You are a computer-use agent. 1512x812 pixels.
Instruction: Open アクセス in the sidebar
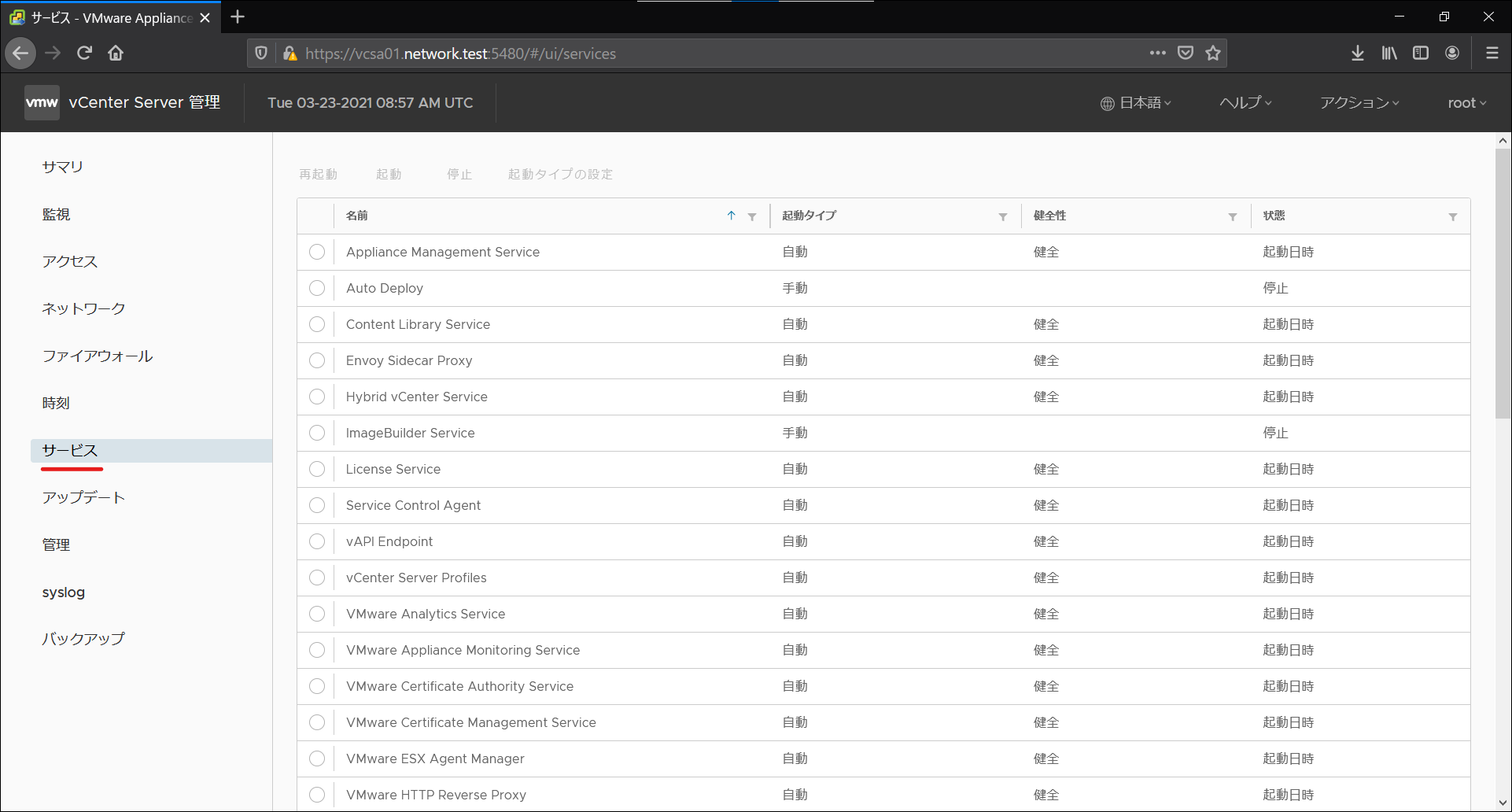(x=70, y=261)
